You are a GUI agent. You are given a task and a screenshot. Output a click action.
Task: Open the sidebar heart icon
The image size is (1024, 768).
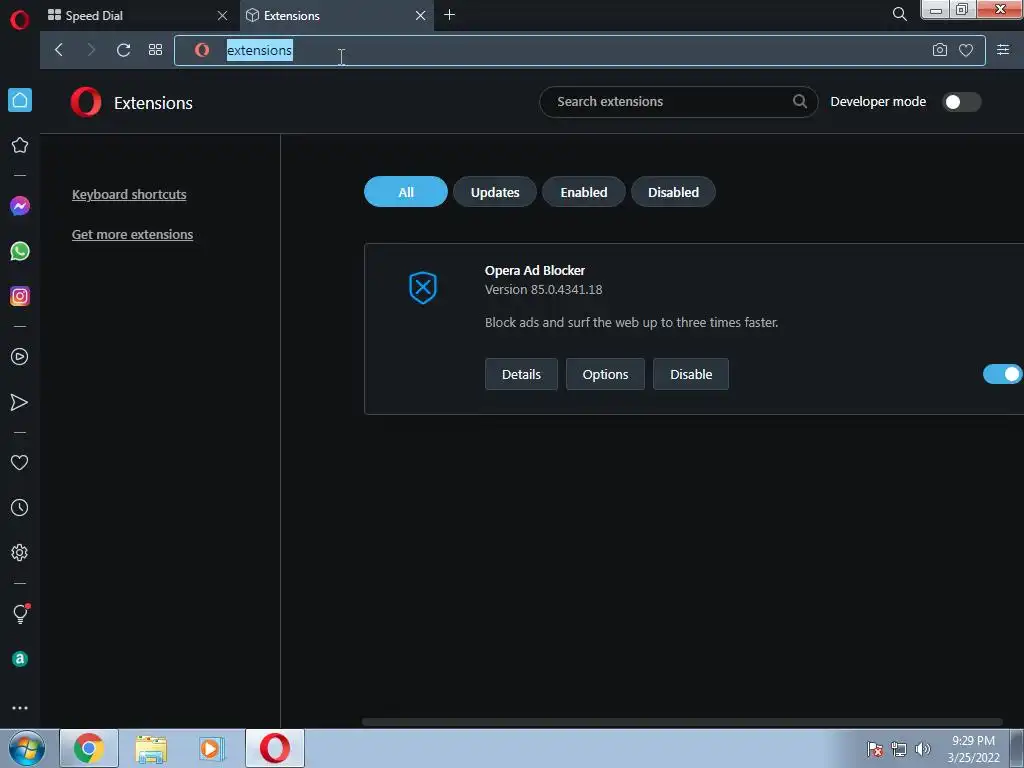pyautogui.click(x=20, y=462)
